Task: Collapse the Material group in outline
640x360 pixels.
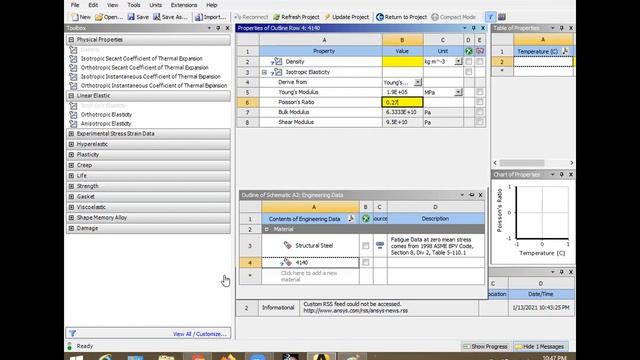Action: tap(267, 229)
